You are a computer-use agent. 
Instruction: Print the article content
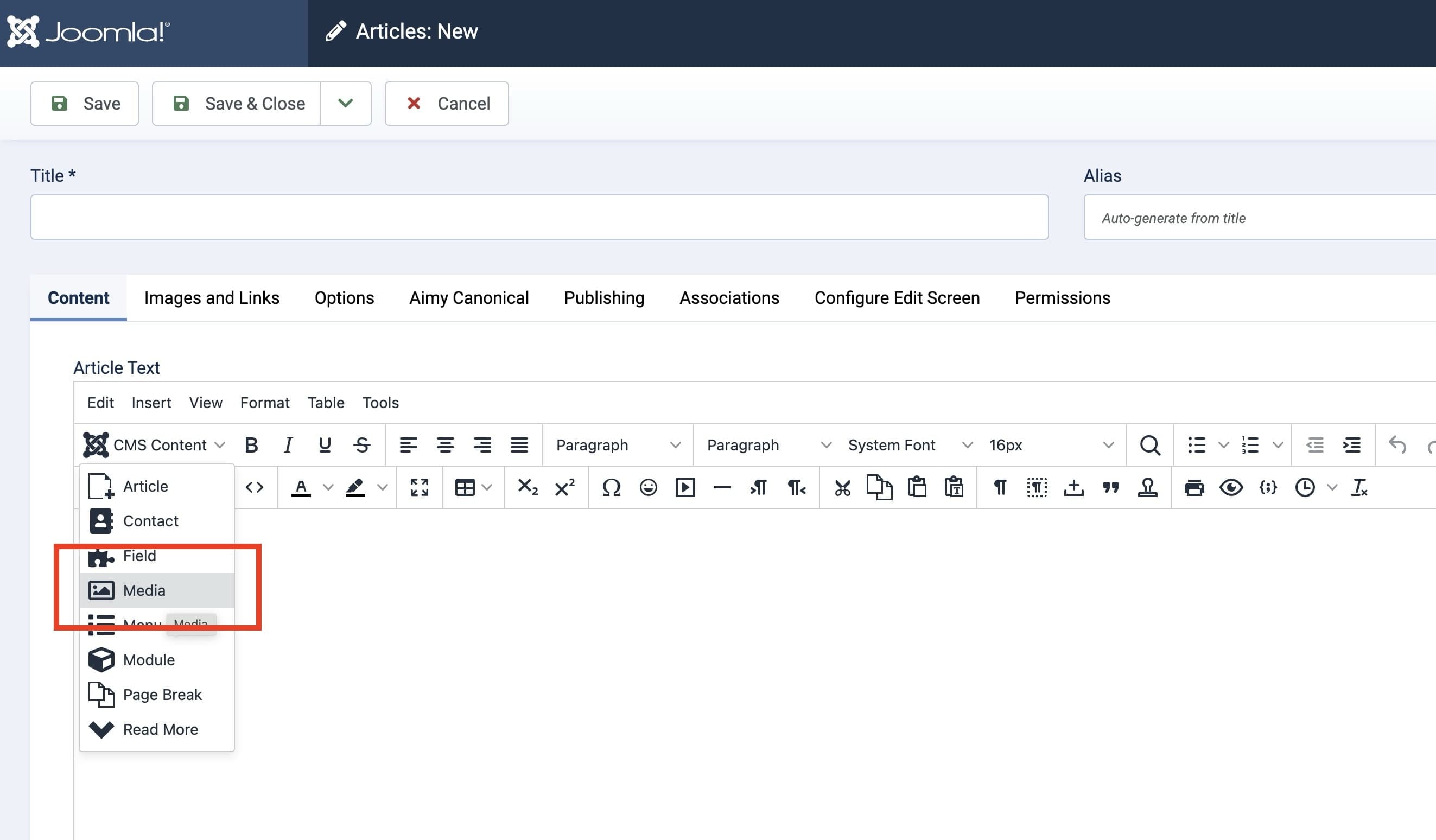(x=1194, y=487)
